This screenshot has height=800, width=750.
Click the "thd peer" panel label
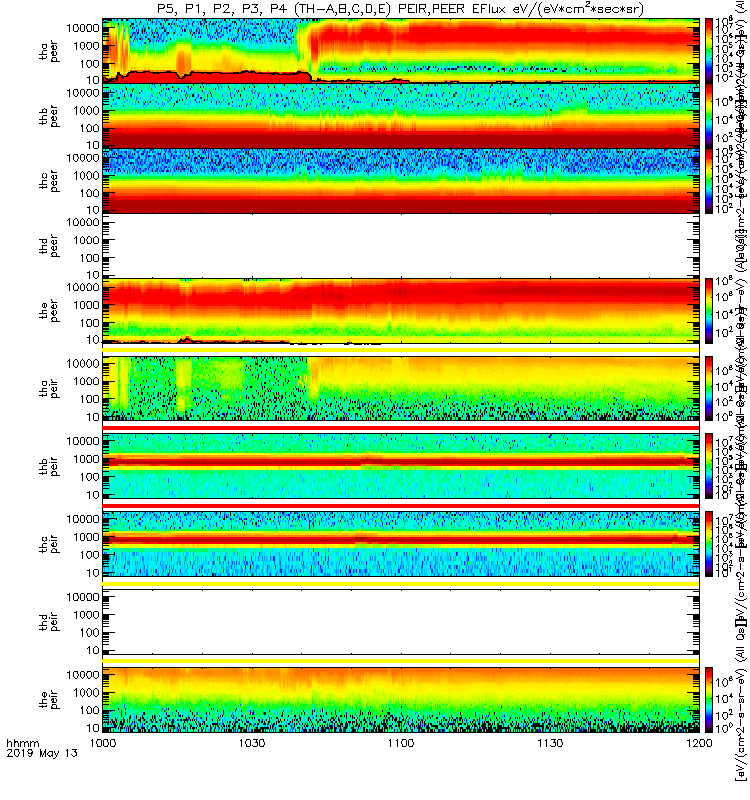tap(49, 246)
